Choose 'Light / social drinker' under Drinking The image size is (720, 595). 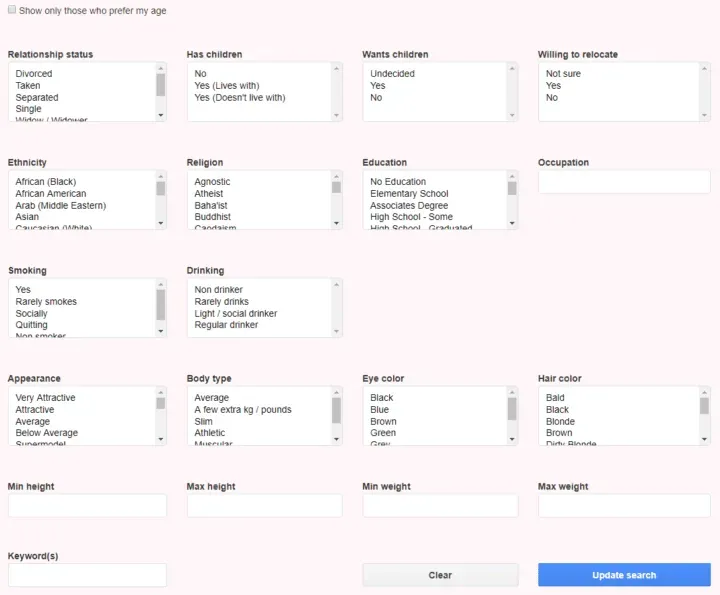point(236,314)
